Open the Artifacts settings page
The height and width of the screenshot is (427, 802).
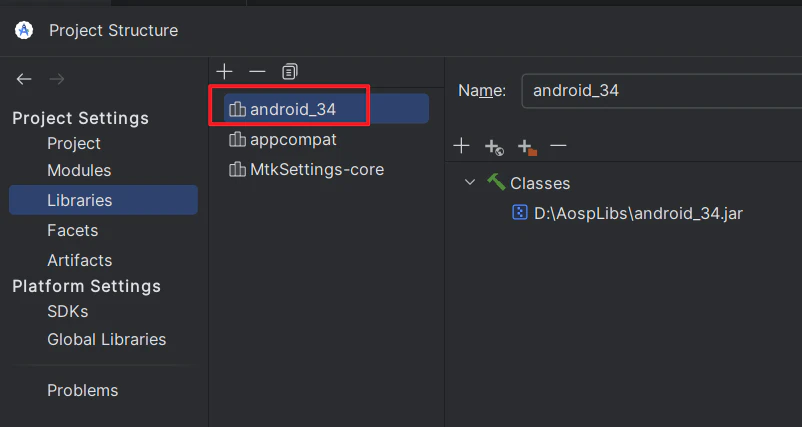[79, 260]
